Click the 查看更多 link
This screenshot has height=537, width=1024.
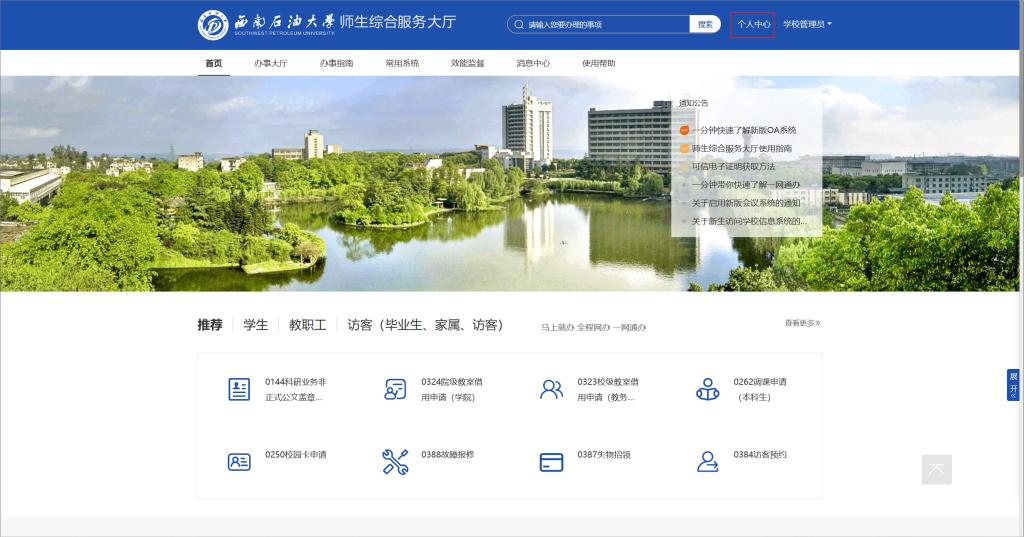(803, 323)
